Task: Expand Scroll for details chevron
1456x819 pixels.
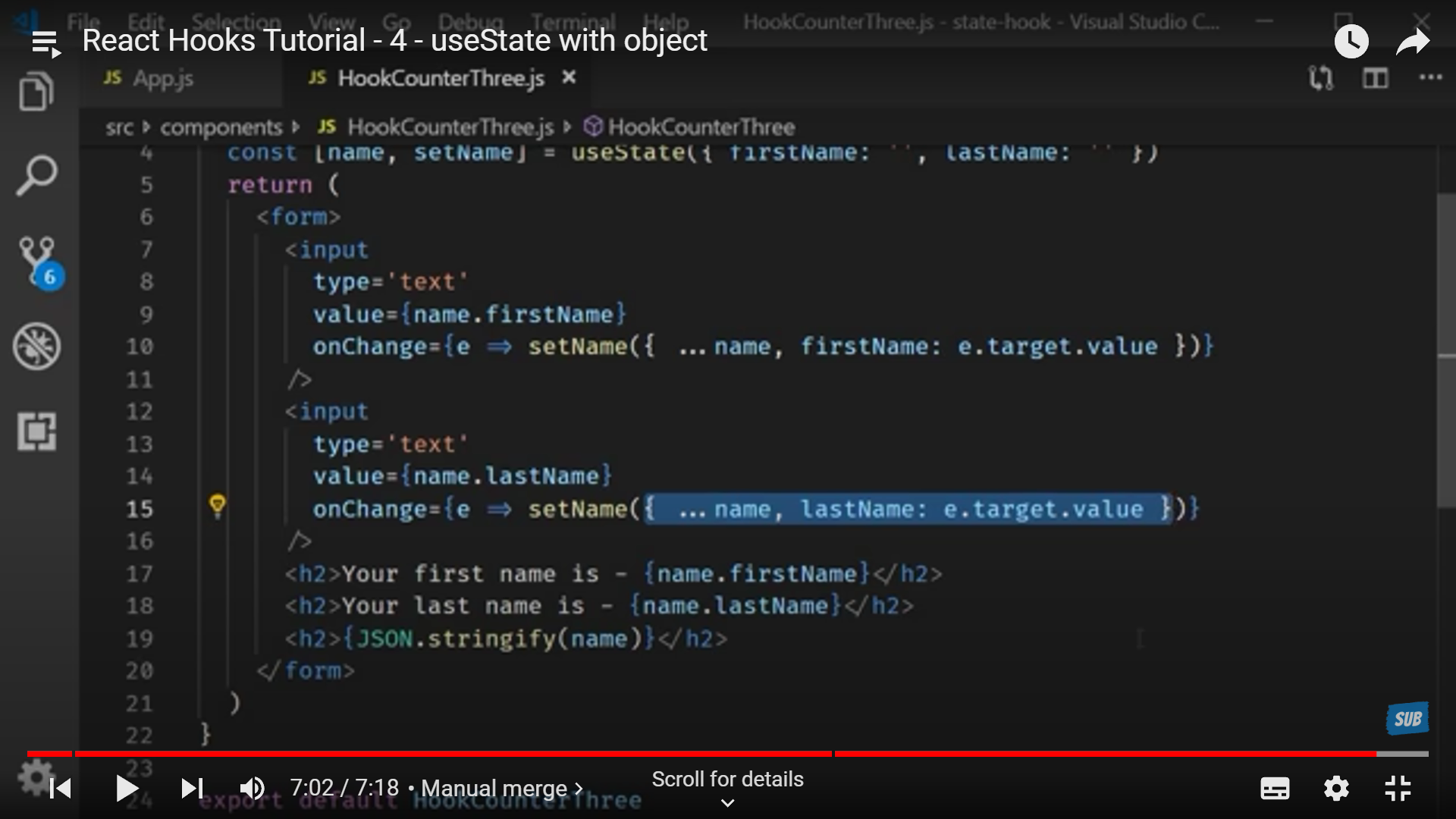Action: (727, 803)
